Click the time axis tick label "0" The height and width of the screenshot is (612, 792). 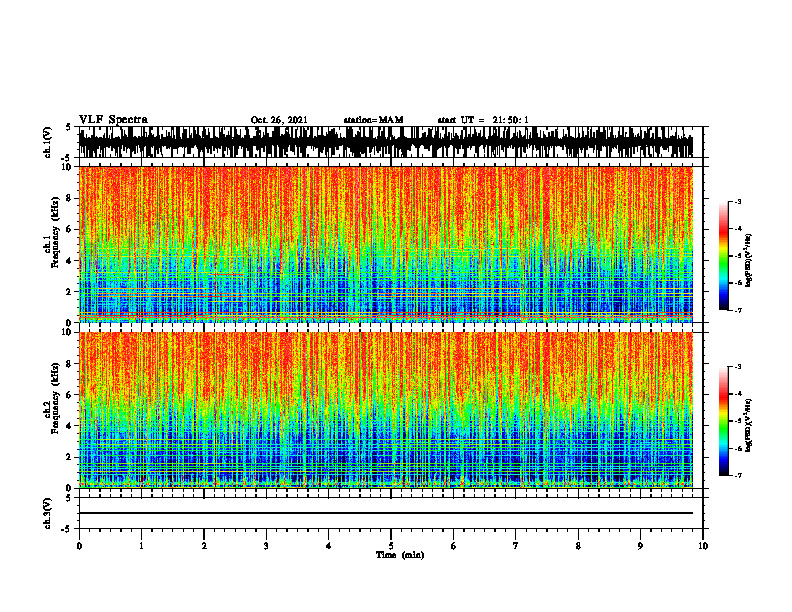coord(79,546)
